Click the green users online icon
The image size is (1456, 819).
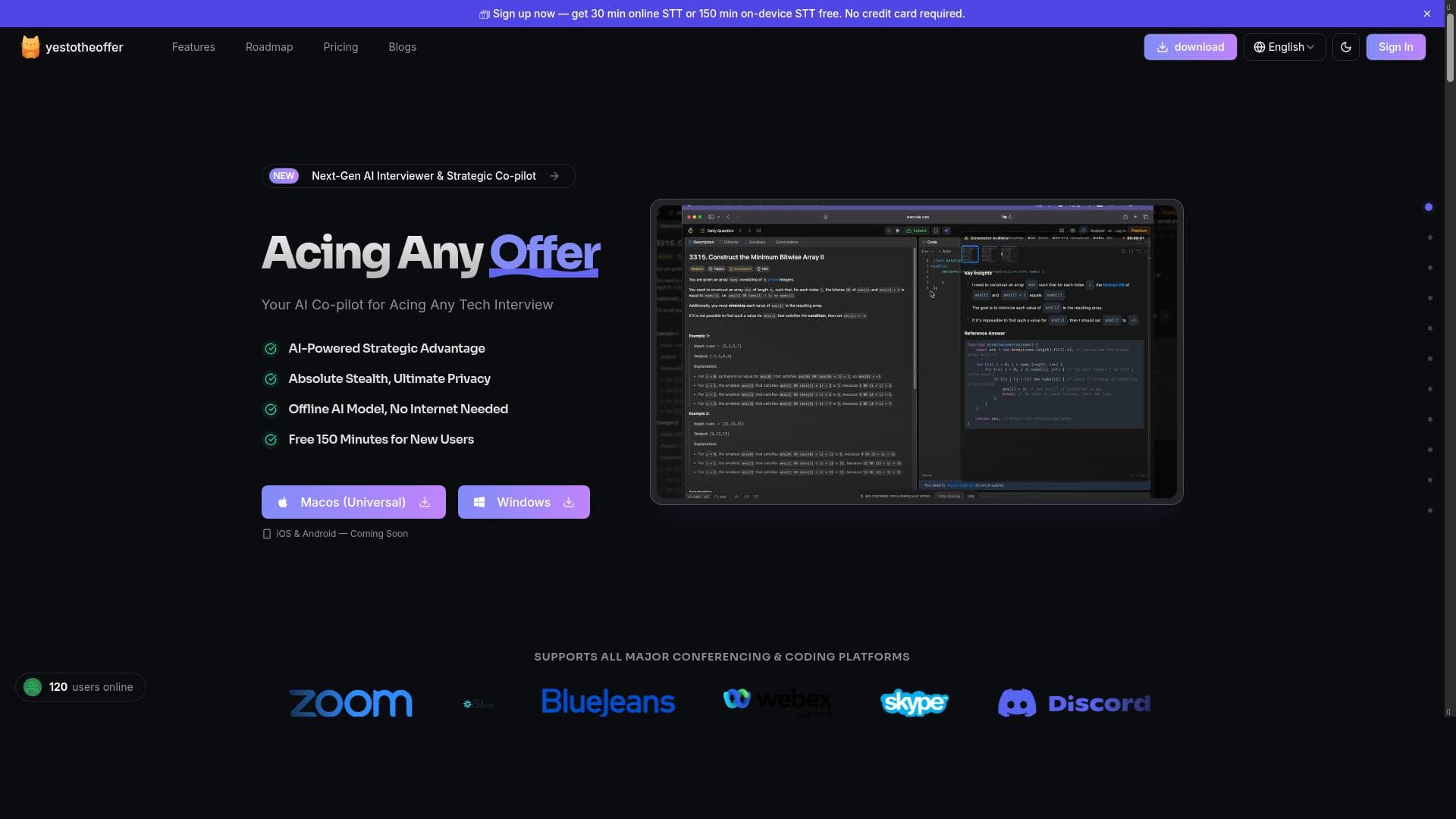click(x=33, y=687)
